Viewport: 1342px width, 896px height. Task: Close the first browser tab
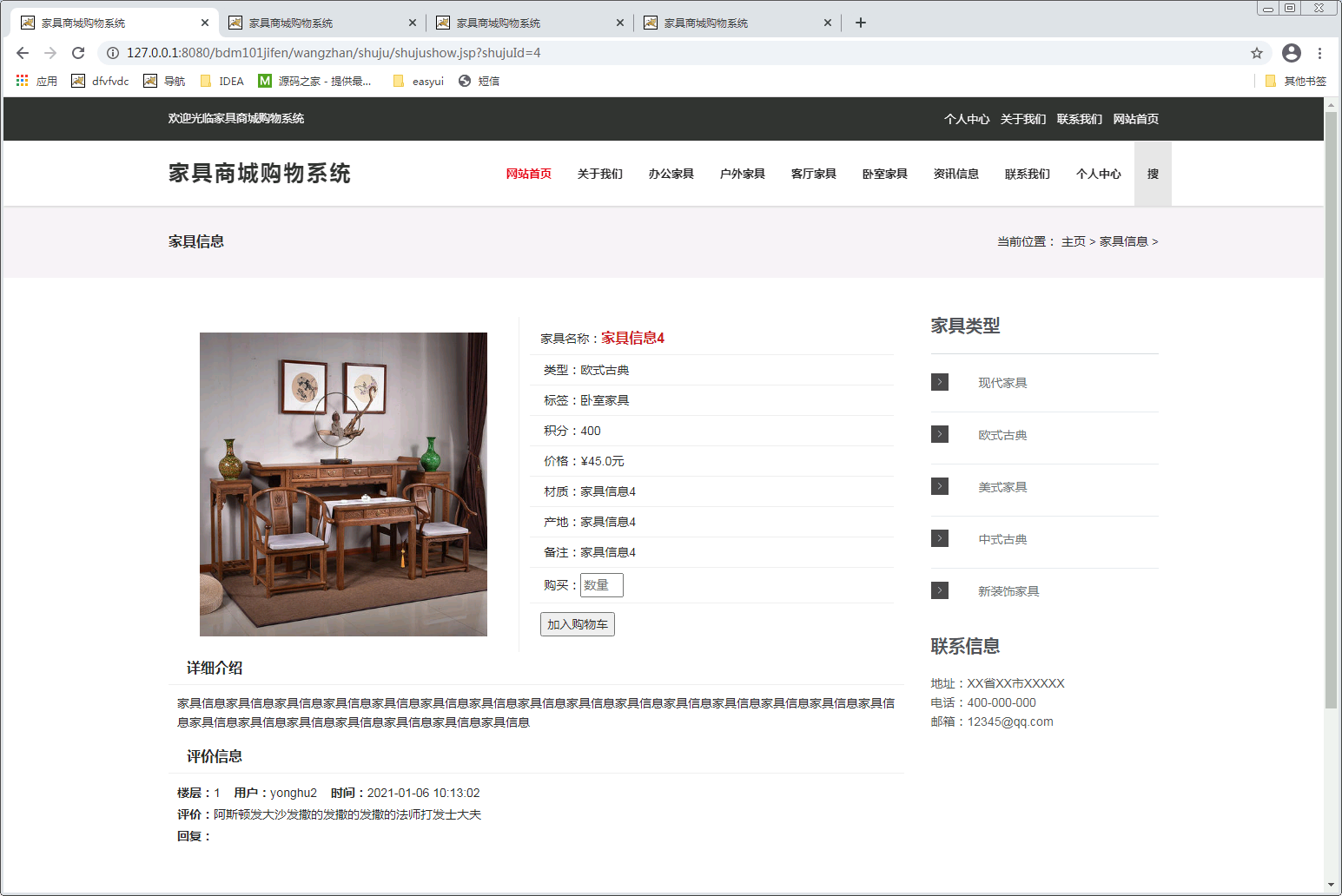coord(205,23)
